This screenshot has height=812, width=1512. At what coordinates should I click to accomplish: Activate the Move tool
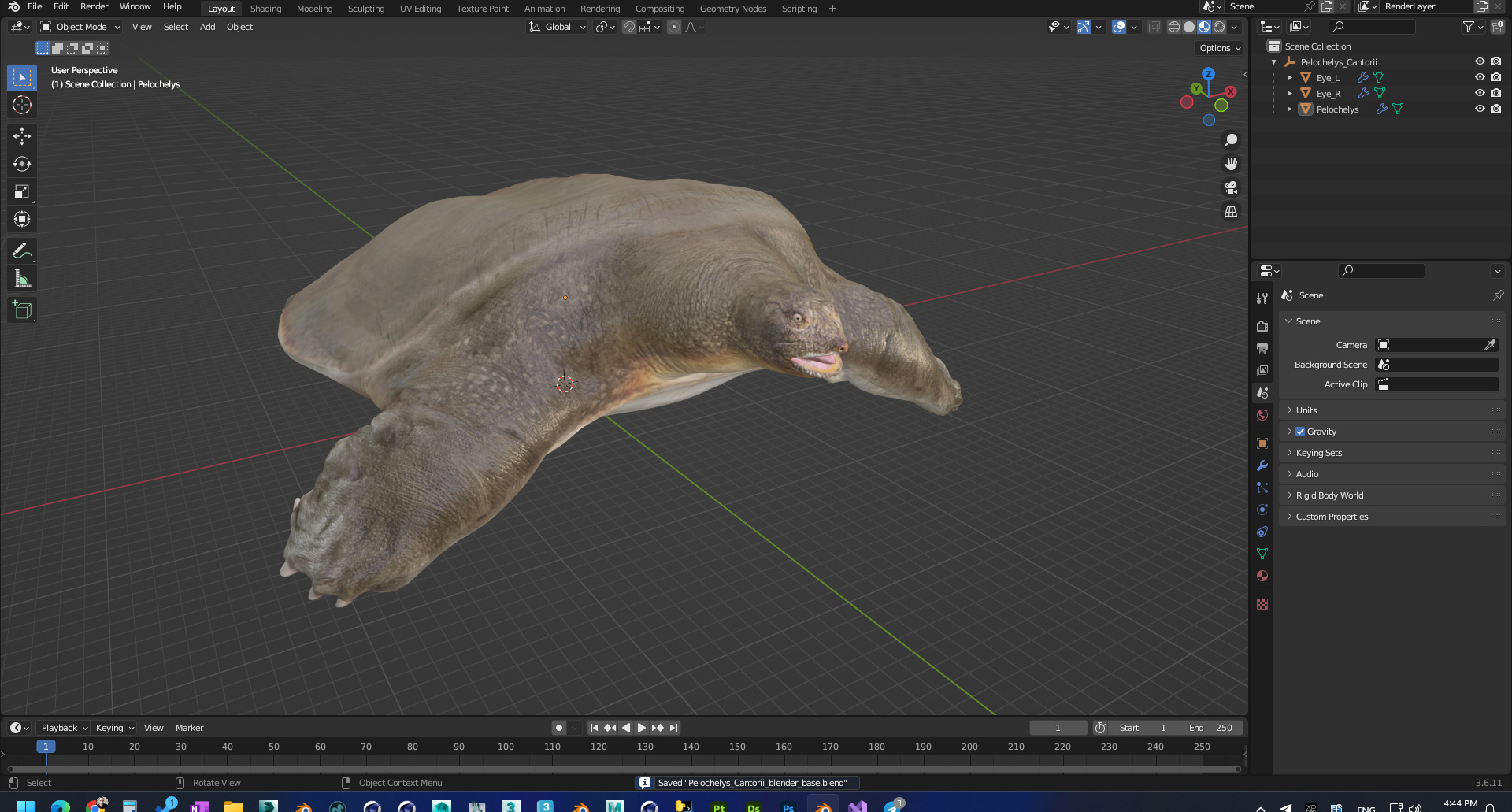click(x=22, y=136)
